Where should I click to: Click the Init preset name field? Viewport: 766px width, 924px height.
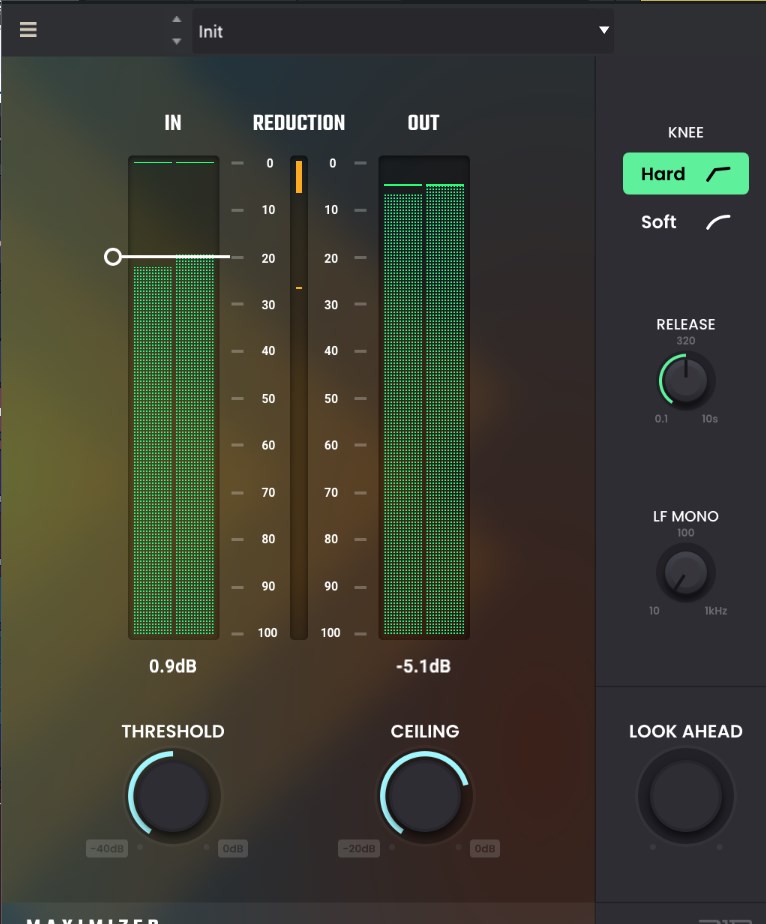390,31
